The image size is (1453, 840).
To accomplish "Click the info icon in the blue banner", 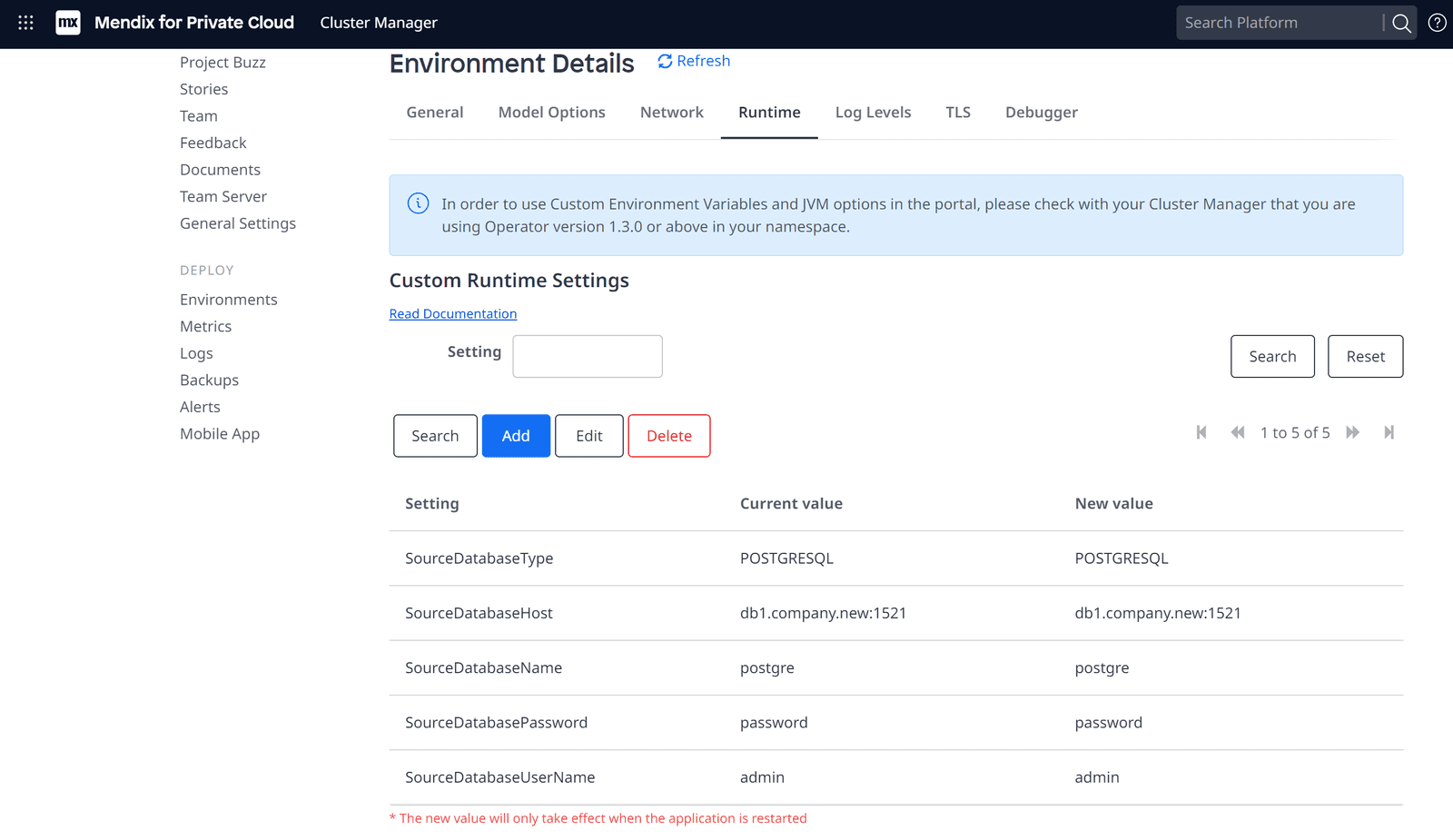I will click(418, 203).
